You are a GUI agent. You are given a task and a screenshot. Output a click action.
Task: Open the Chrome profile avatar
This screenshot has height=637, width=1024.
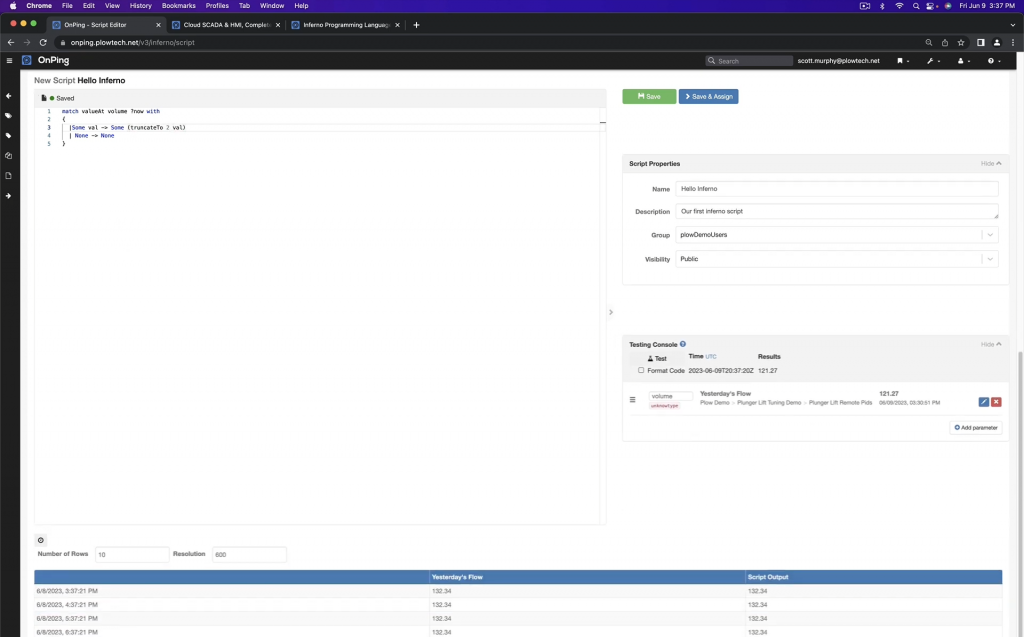coord(997,42)
